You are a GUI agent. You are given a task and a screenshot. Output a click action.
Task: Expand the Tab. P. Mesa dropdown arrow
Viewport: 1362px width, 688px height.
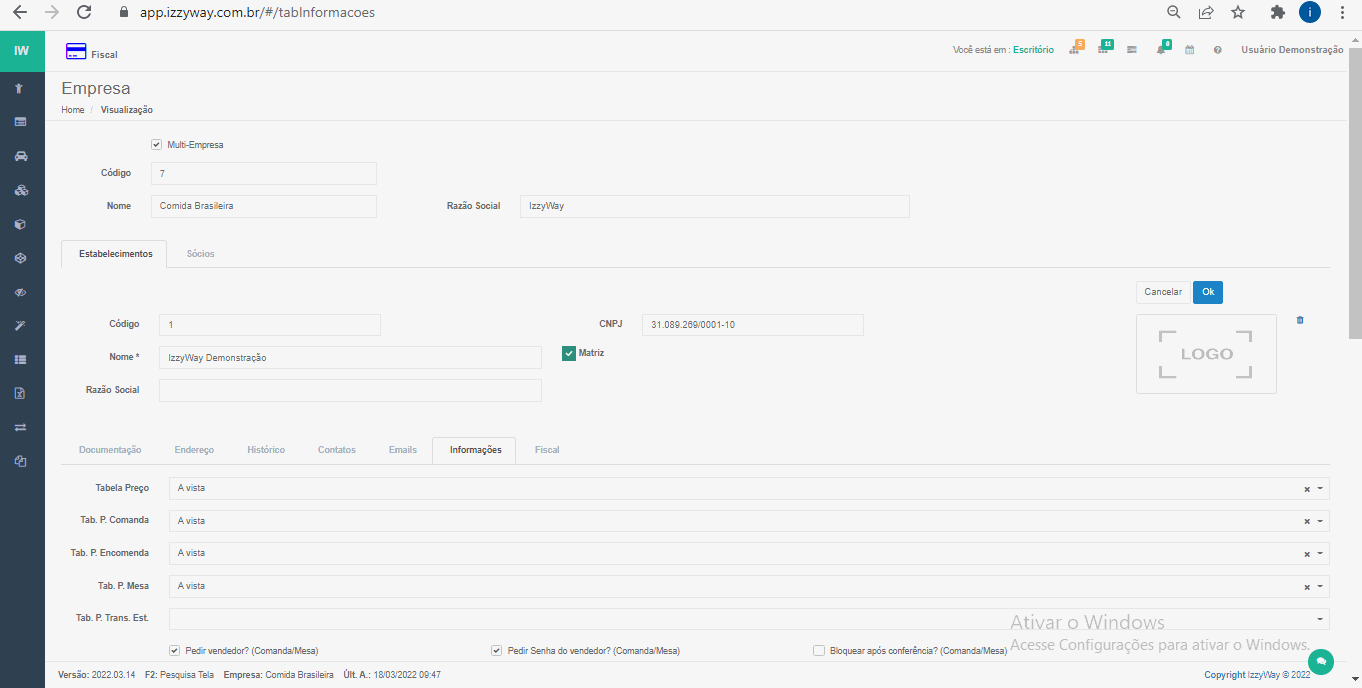tap(1320, 587)
